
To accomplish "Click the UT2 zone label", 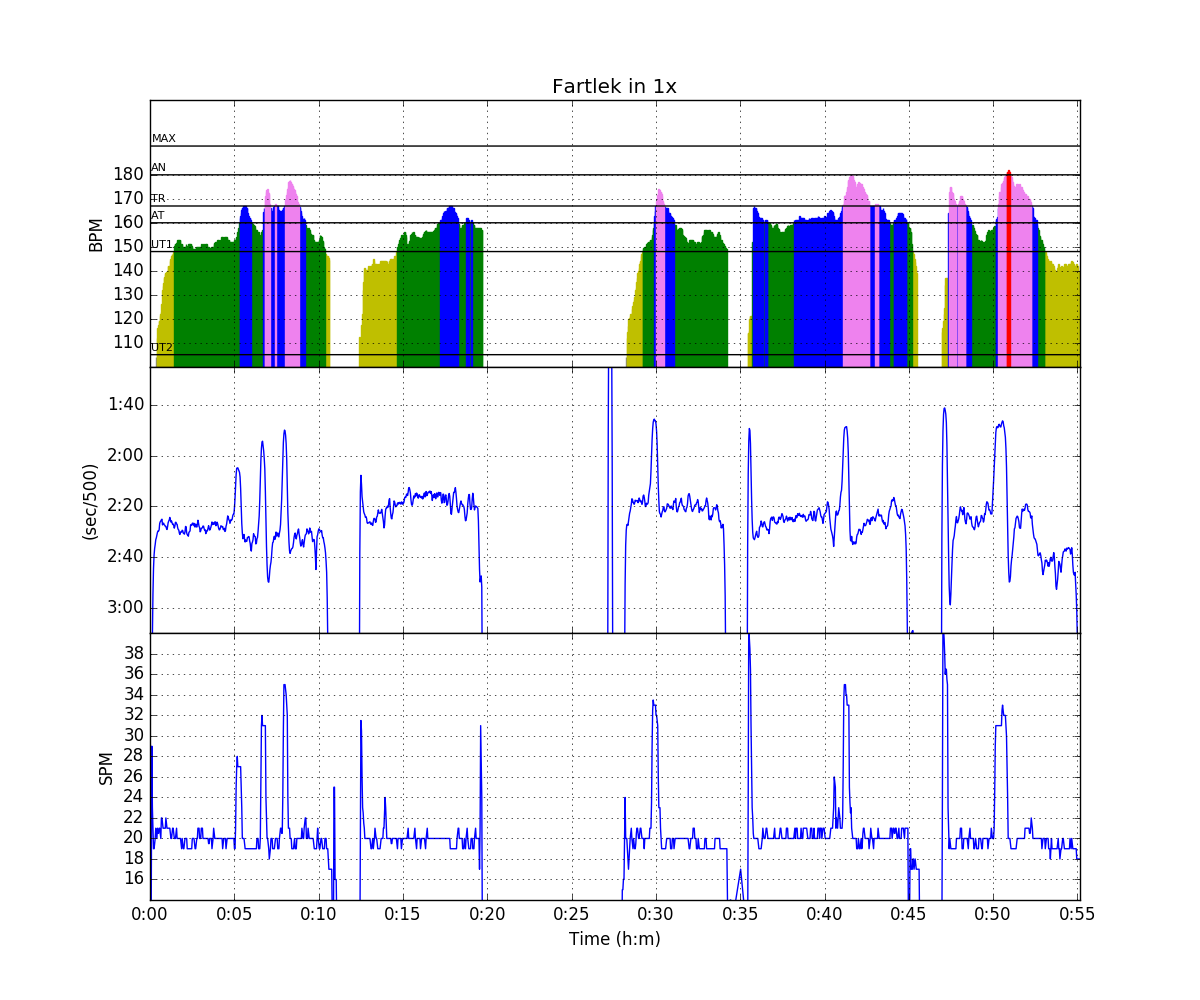I will [x=162, y=348].
